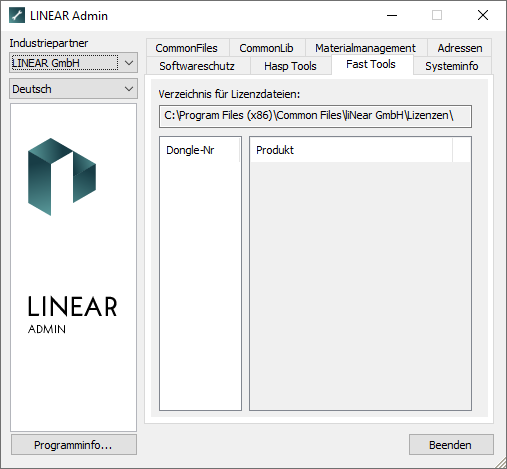
Task: Click the Dongle-Nr column header
Action: coord(199,150)
